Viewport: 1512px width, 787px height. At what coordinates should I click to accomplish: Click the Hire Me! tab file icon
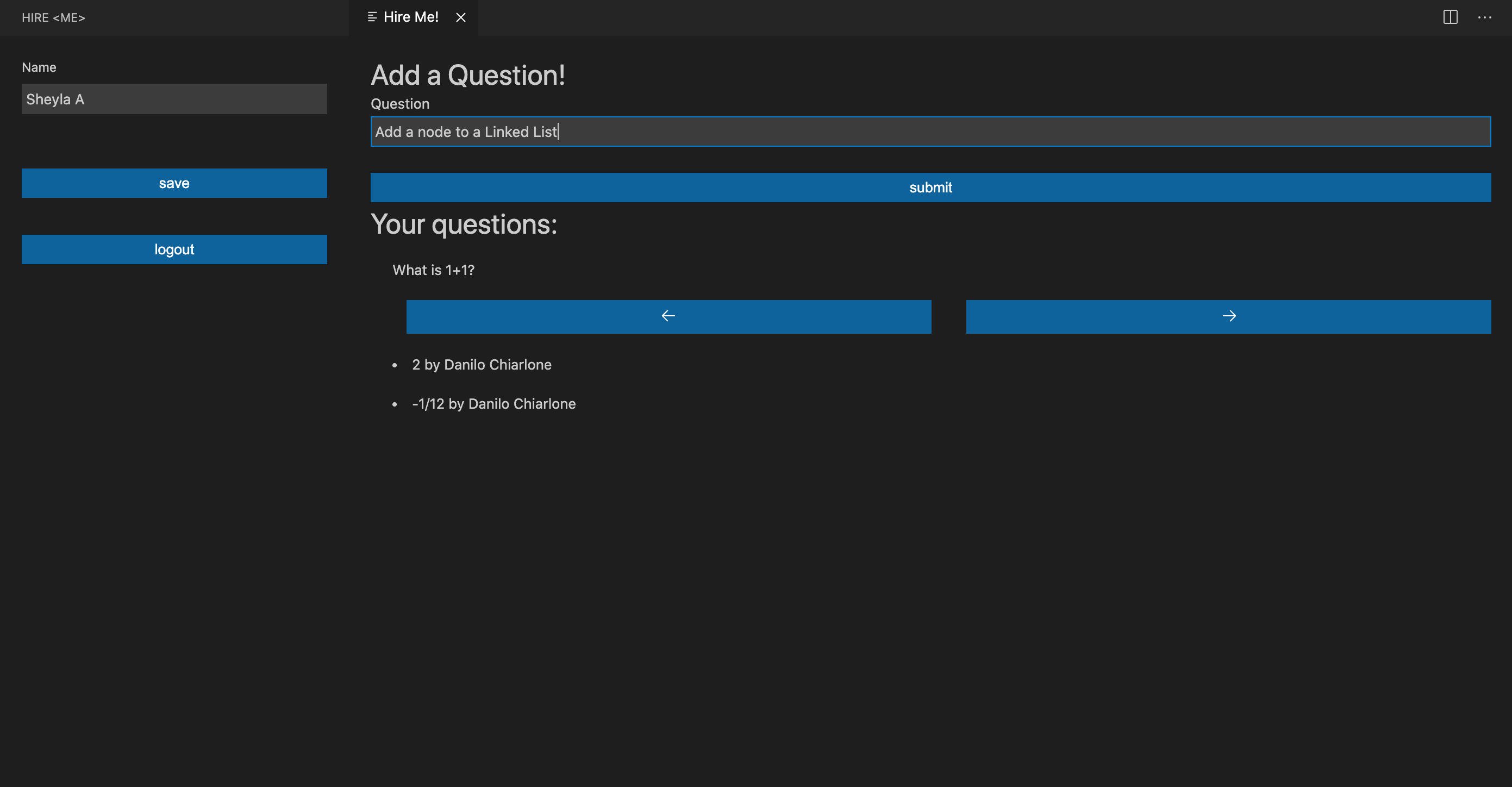(372, 17)
